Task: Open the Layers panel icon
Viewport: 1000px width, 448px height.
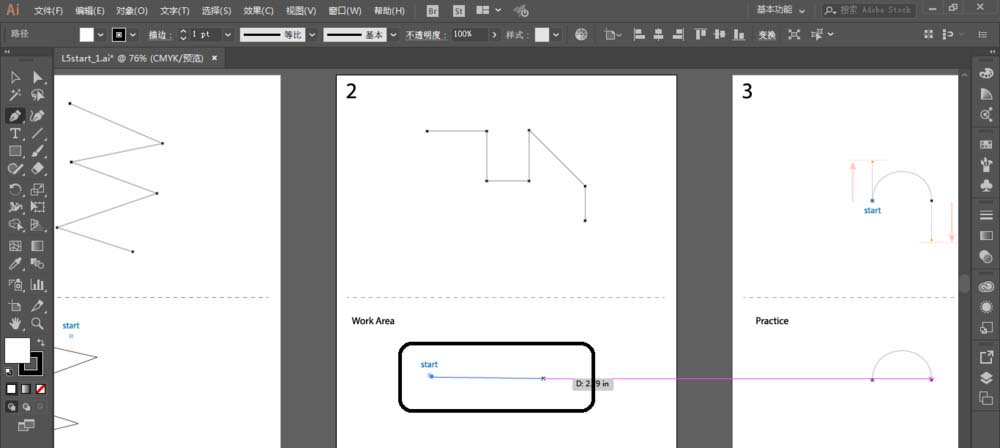Action: tap(986, 378)
